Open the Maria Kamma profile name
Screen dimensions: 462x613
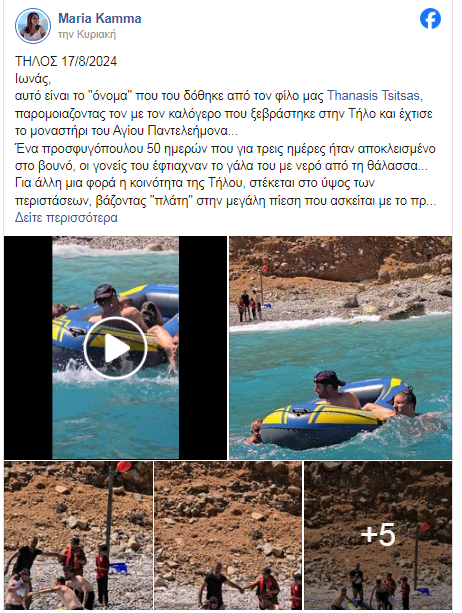coord(100,18)
